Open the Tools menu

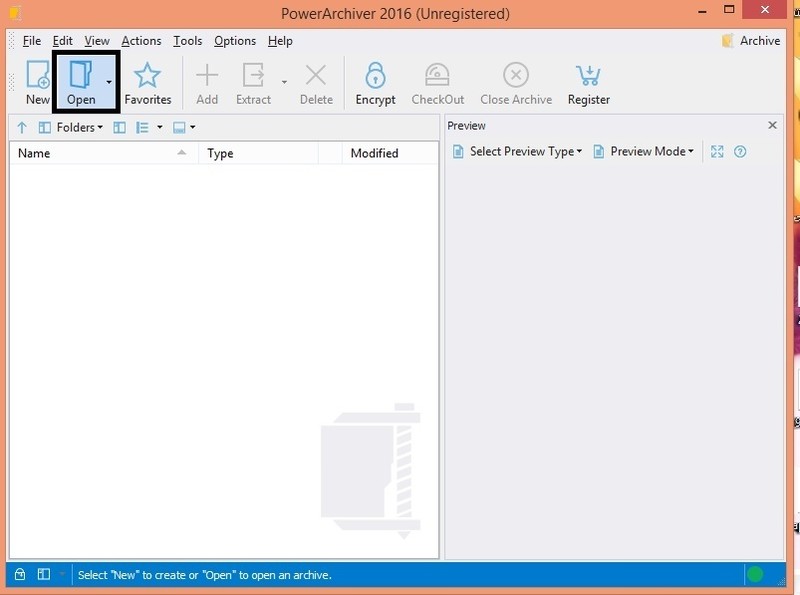[x=188, y=41]
